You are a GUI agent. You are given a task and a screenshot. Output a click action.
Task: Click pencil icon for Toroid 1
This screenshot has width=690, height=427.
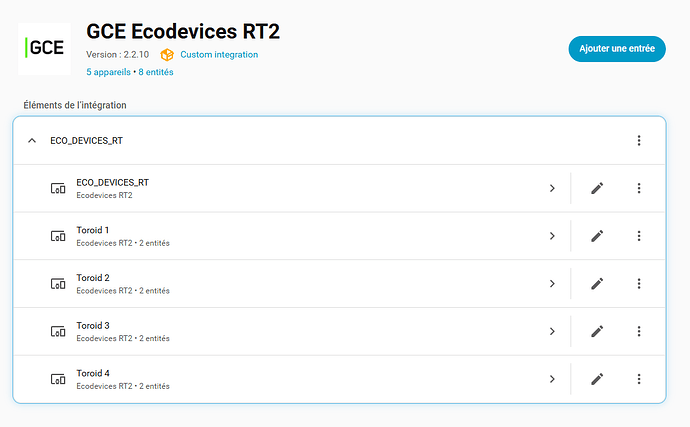pos(597,236)
